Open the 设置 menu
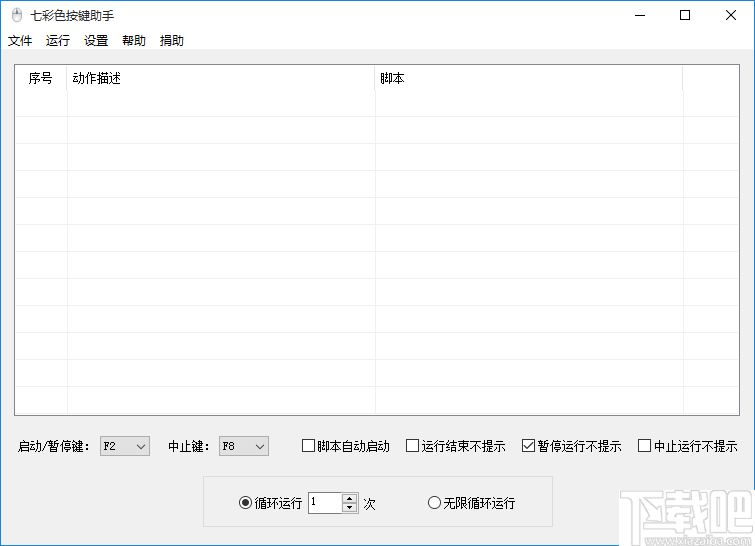This screenshot has width=755, height=546. [x=96, y=40]
